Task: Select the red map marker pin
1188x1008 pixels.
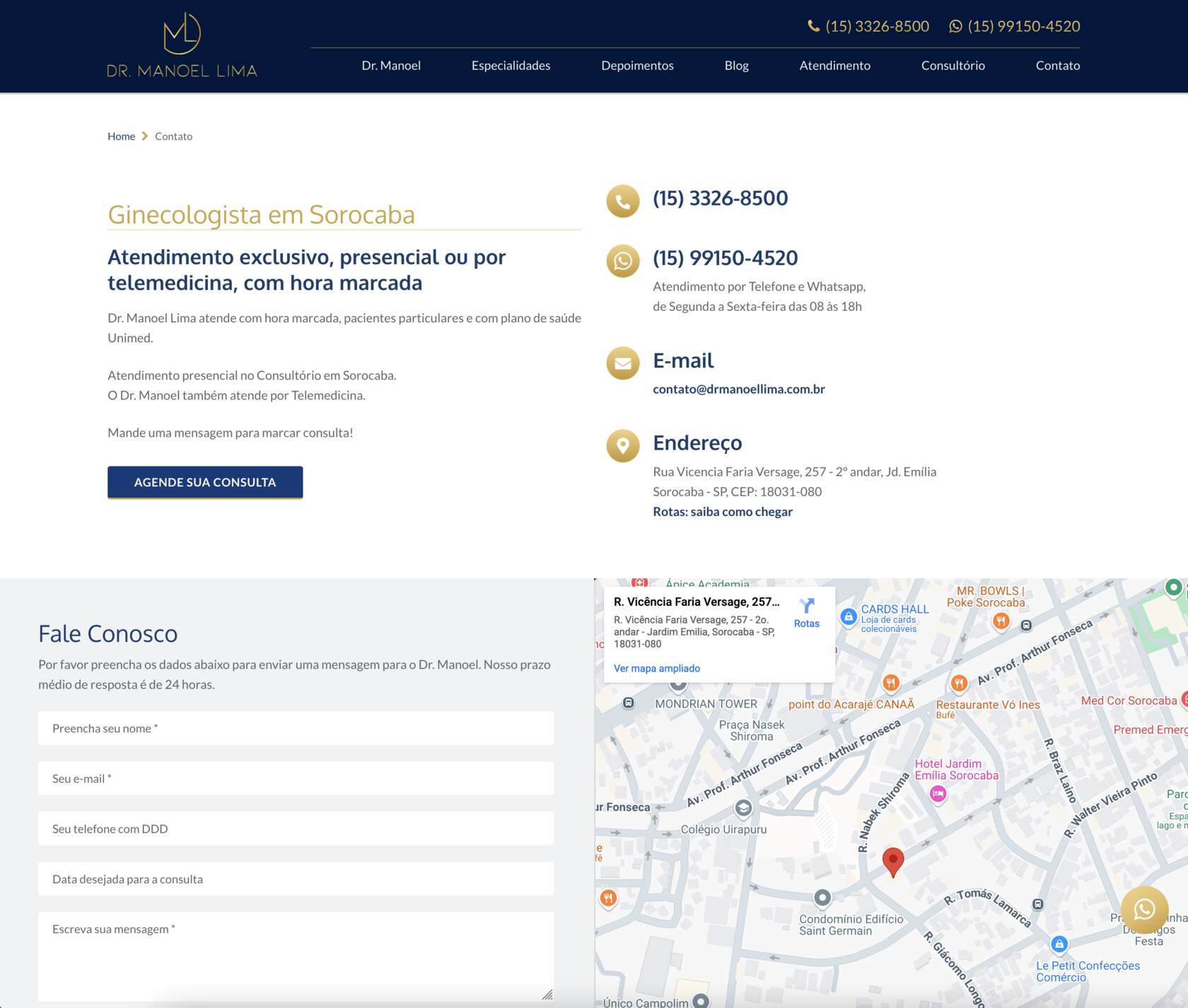Action: (x=893, y=861)
